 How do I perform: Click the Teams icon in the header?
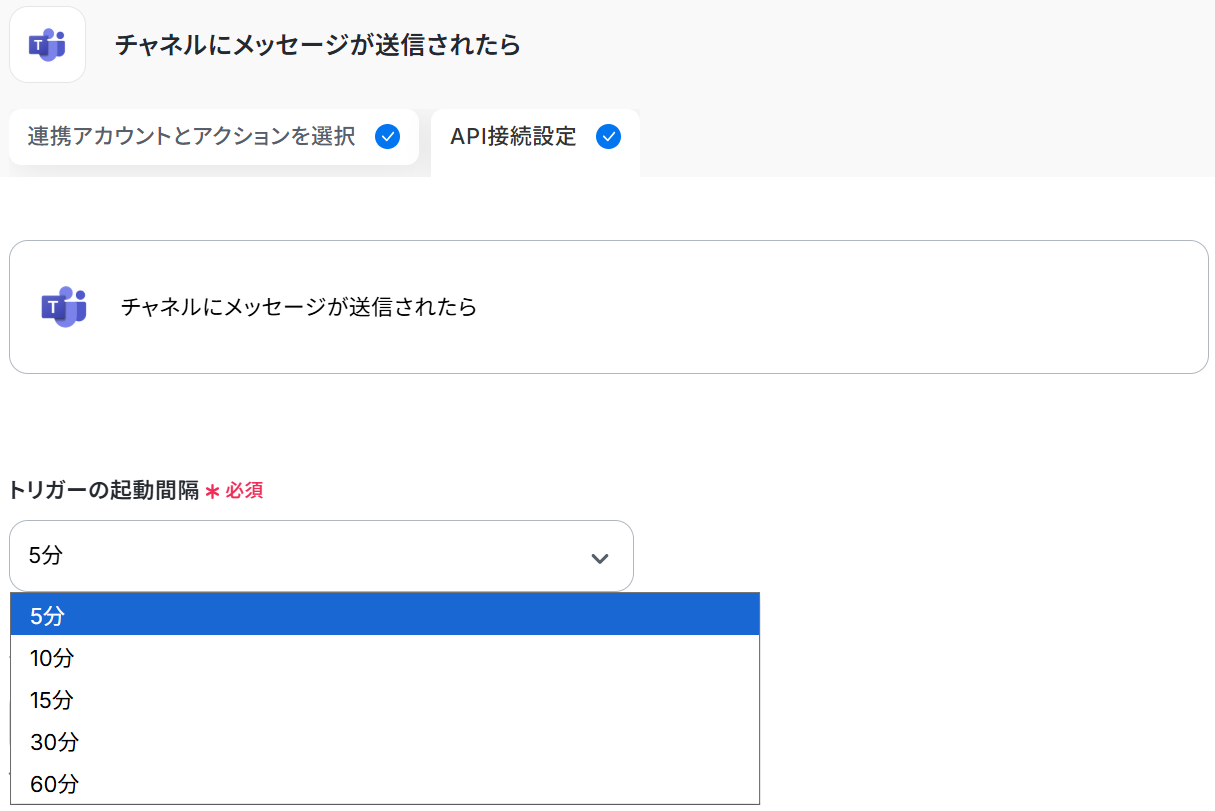(47, 45)
